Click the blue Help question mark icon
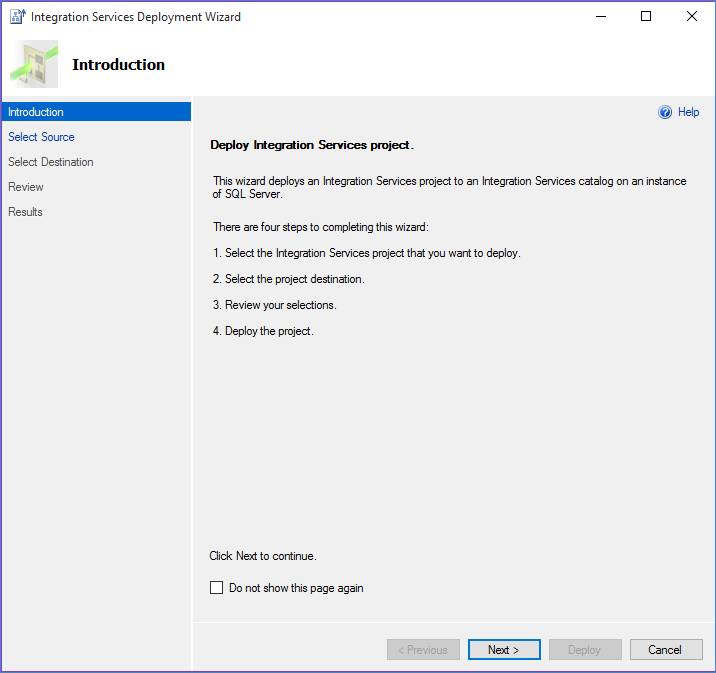This screenshot has width=716, height=673. click(x=665, y=112)
